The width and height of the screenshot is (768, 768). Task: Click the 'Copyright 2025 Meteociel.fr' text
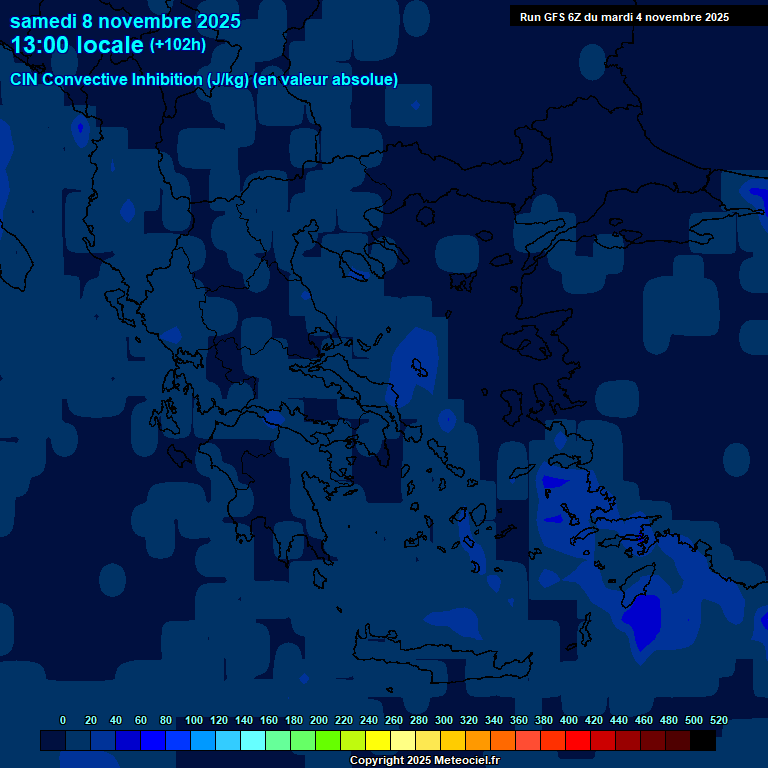coord(424,761)
